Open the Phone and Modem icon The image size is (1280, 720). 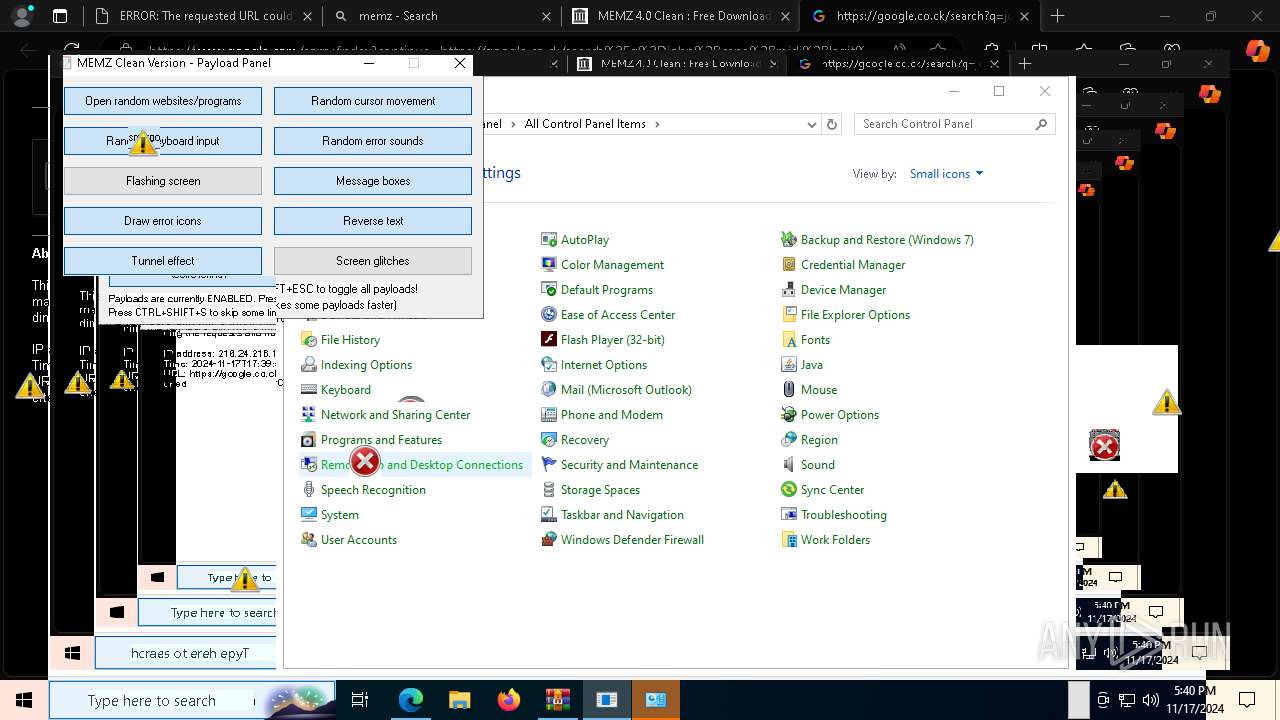pyautogui.click(x=549, y=415)
